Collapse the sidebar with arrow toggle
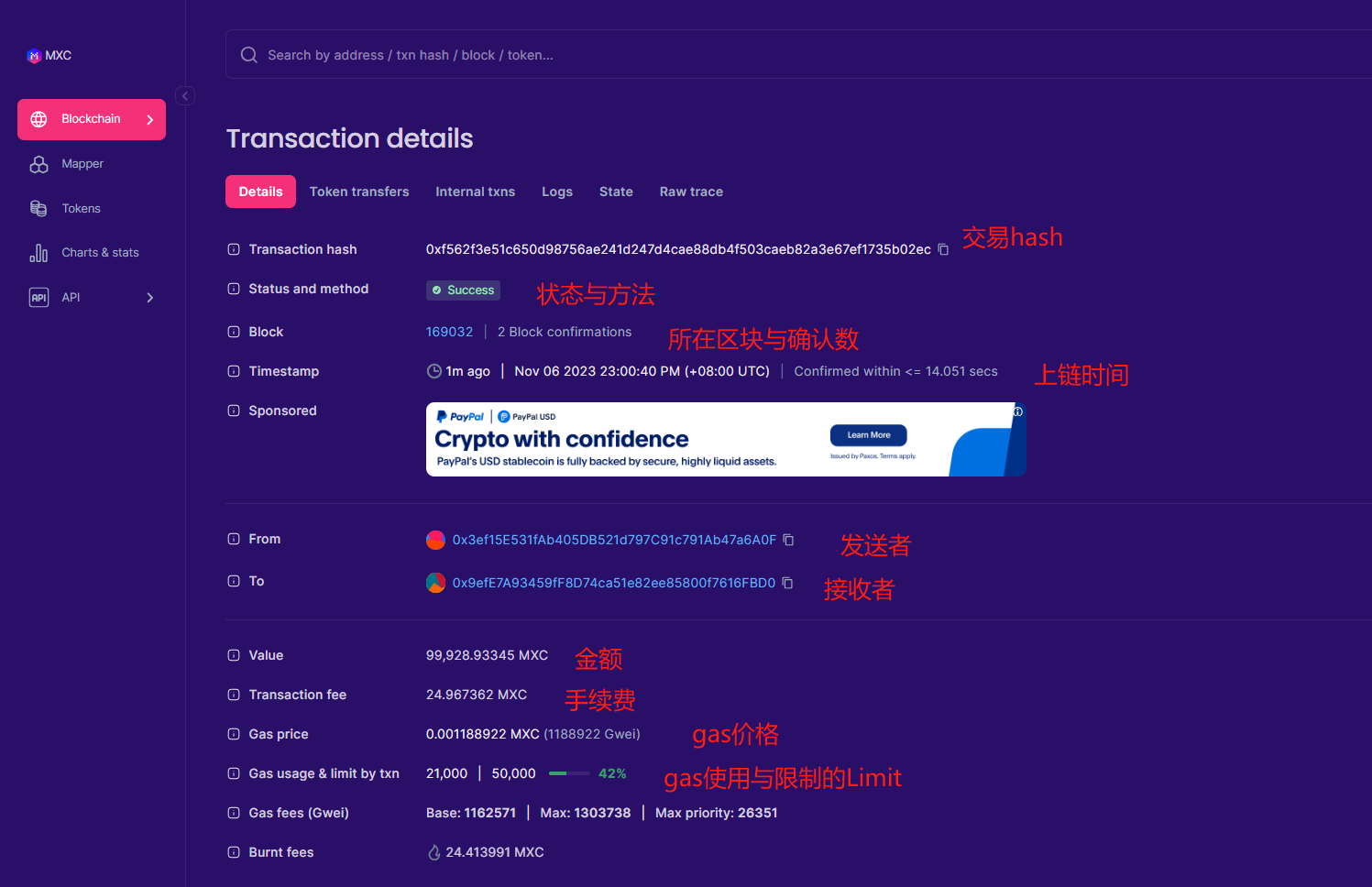1372x887 pixels. pos(185,96)
